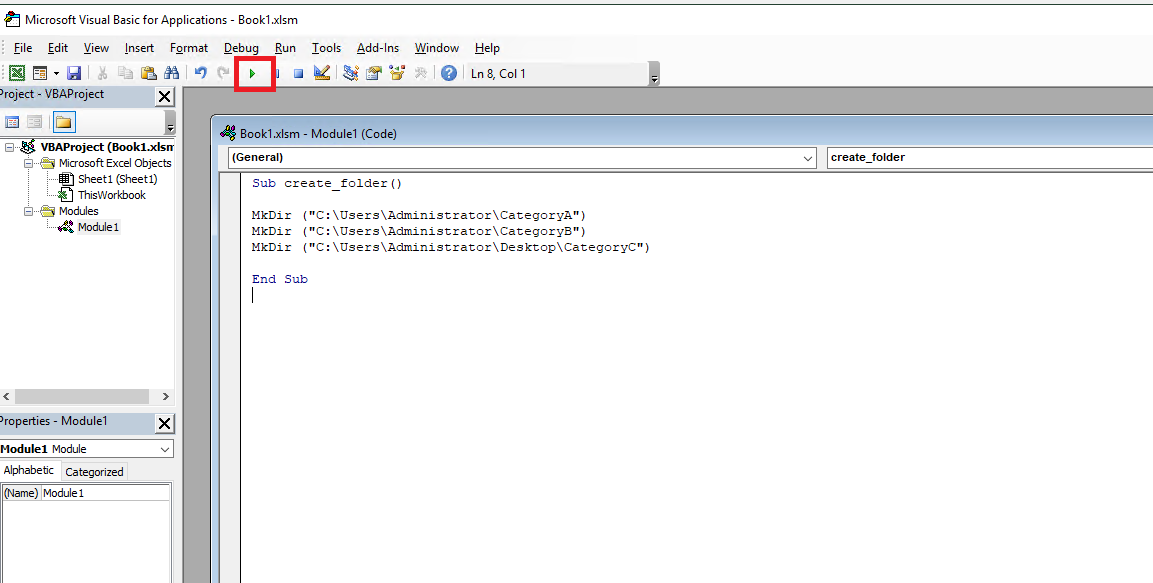The width and height of the screenshot is (1153, 583).
Task: Collapse the Microsoft Excel Objects folder
Action: pos(29,163)
